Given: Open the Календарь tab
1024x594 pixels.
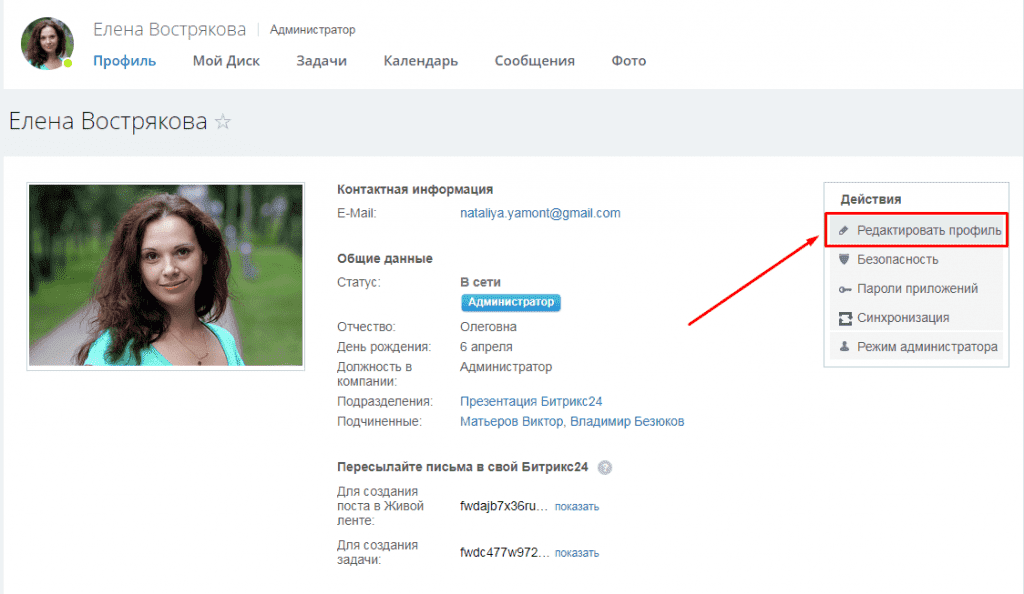Looking at the screenshot, I should 420,61.
